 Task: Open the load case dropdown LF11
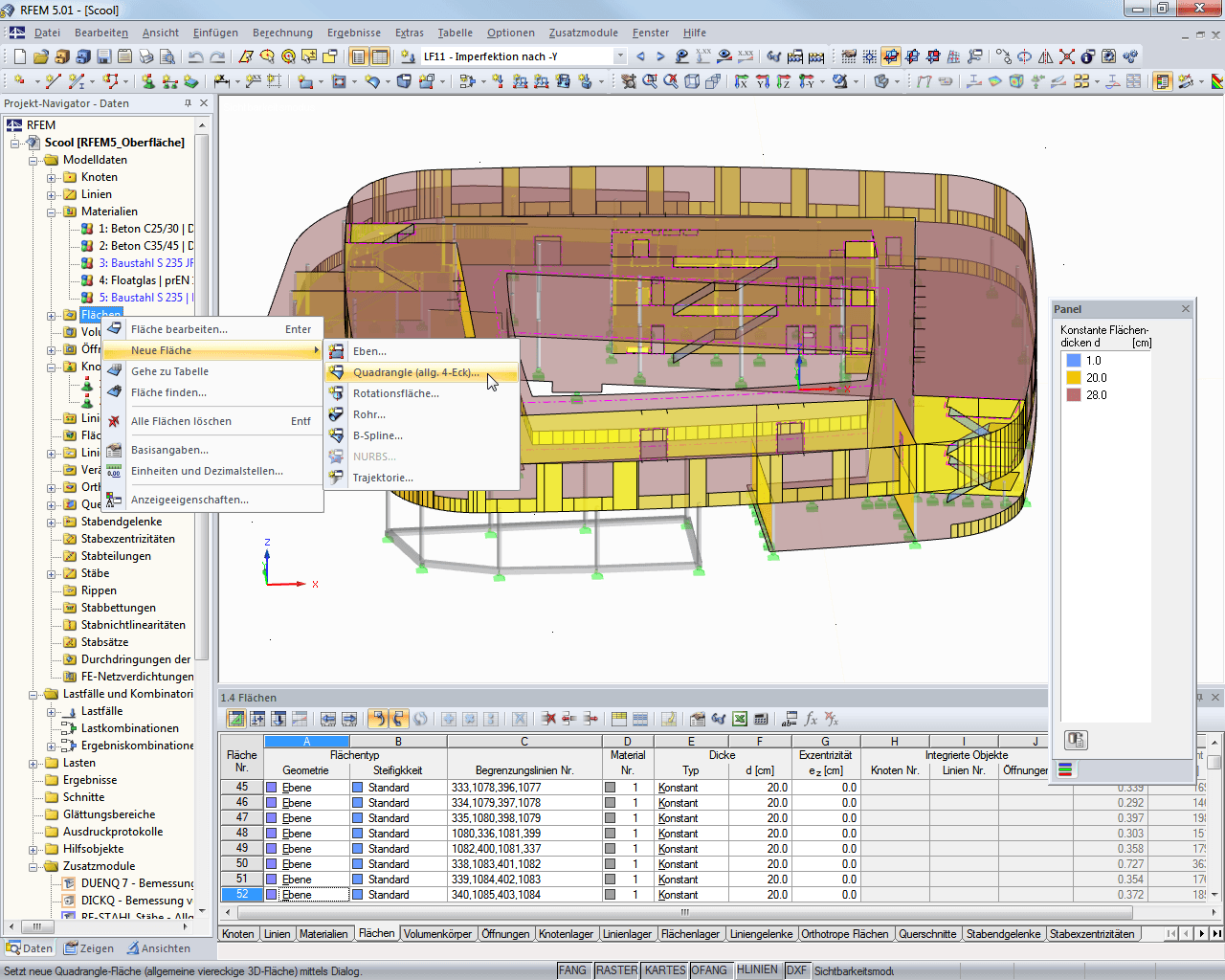coord(620,57)
